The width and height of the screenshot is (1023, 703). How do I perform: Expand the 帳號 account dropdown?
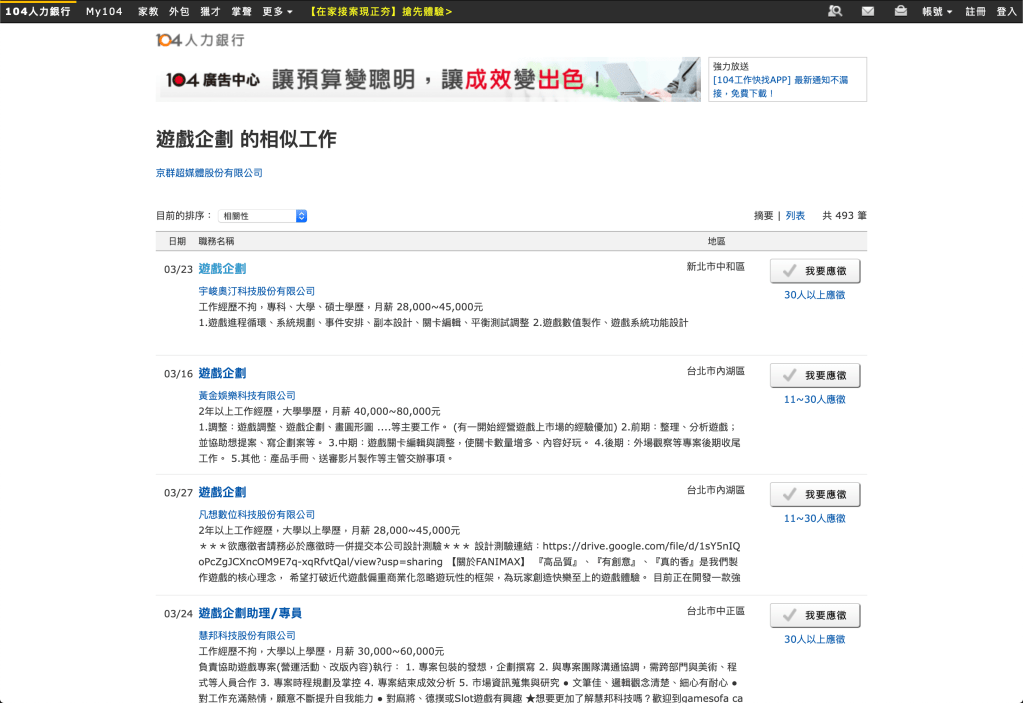[x=937, y=11]
